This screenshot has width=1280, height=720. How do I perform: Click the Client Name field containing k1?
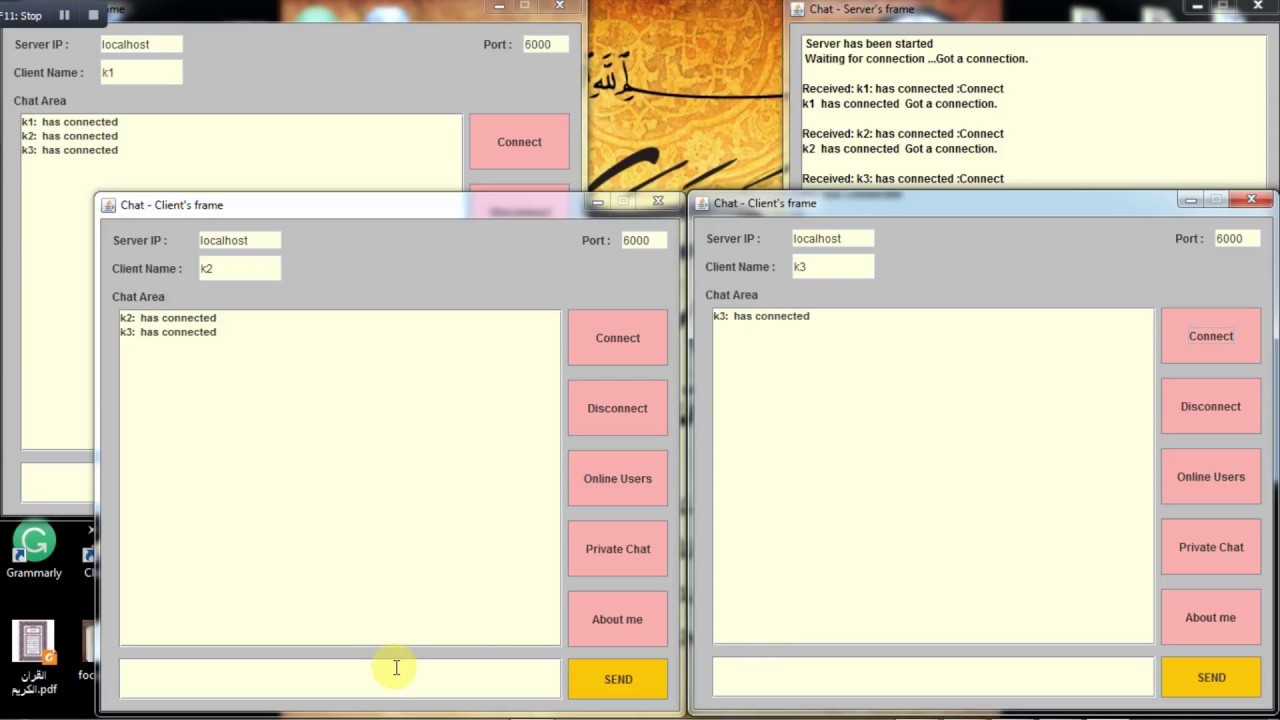(141, 72)
